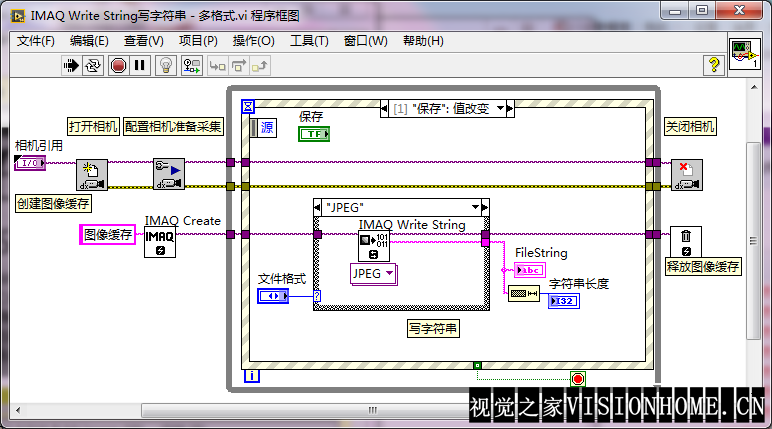Click the 保存 boolean TF terminal
Screen dimensions: 772x429
pos(313,134)
